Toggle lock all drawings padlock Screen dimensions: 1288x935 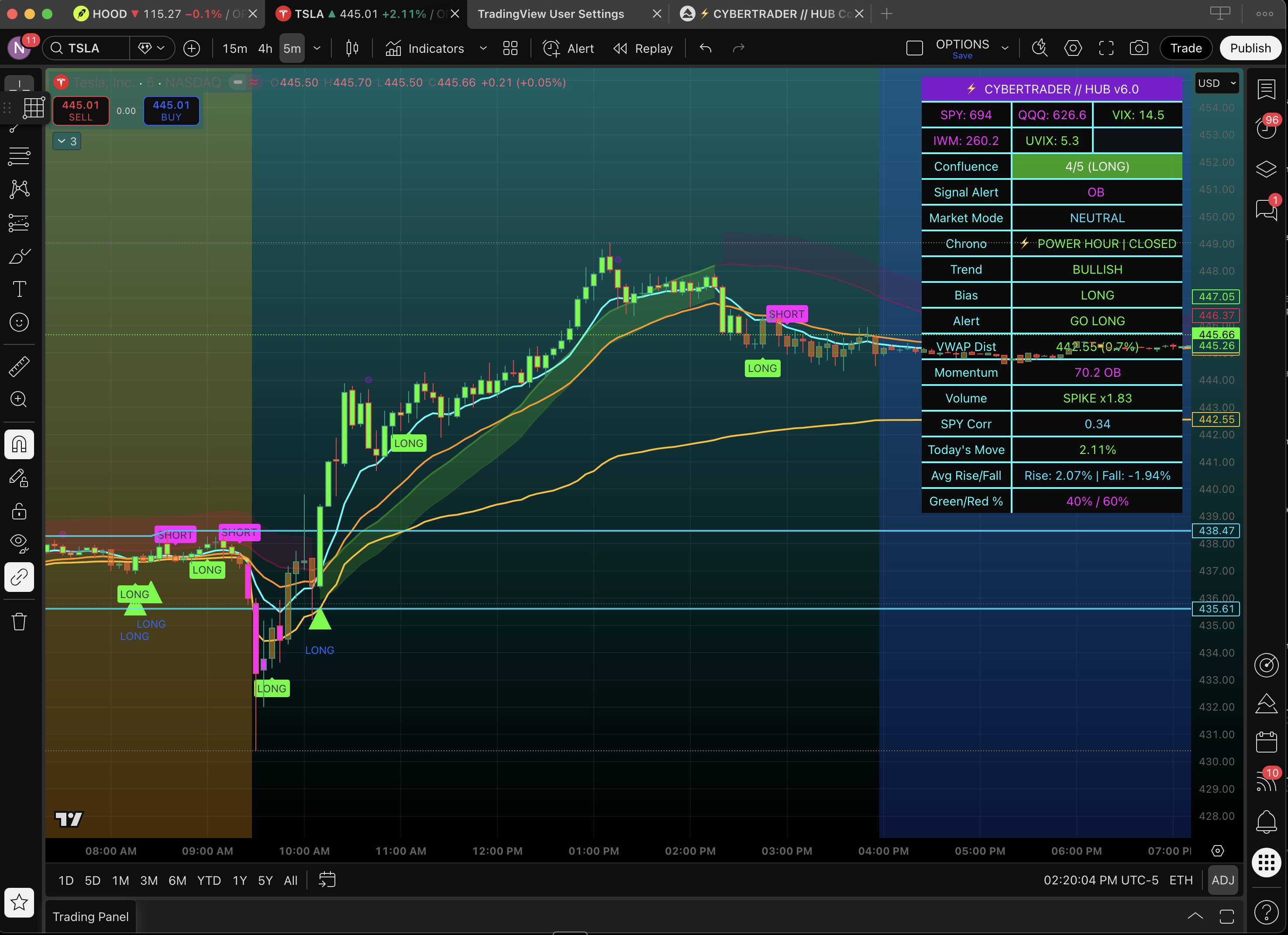coord(19,512)
